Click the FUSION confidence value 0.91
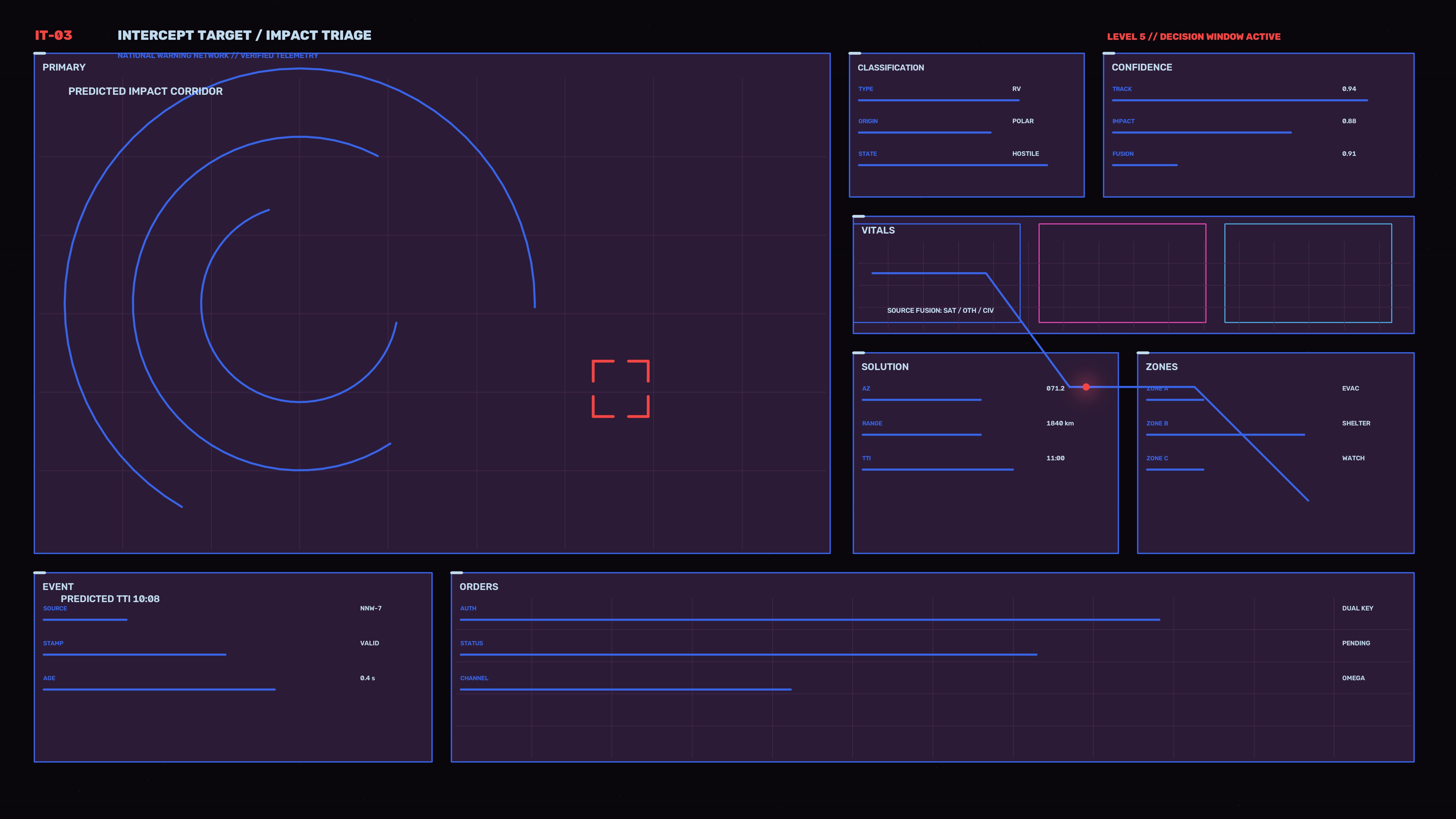Viewport: 1456px width, 819px height. [1349, 154]
